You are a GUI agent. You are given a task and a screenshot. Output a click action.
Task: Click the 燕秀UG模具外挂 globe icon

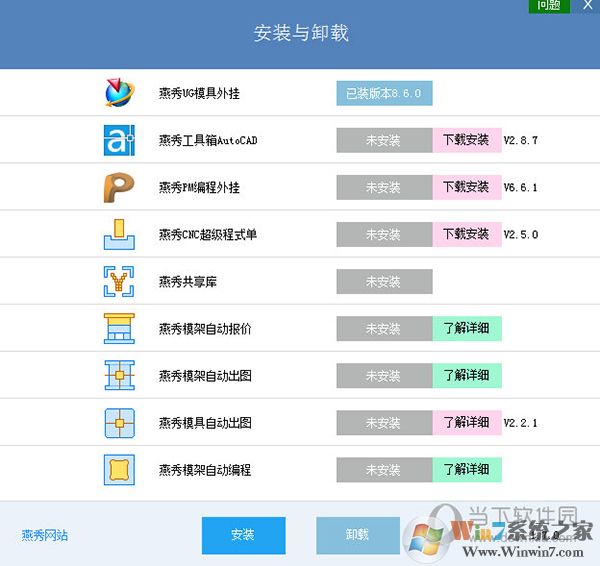tap(119, 93)
